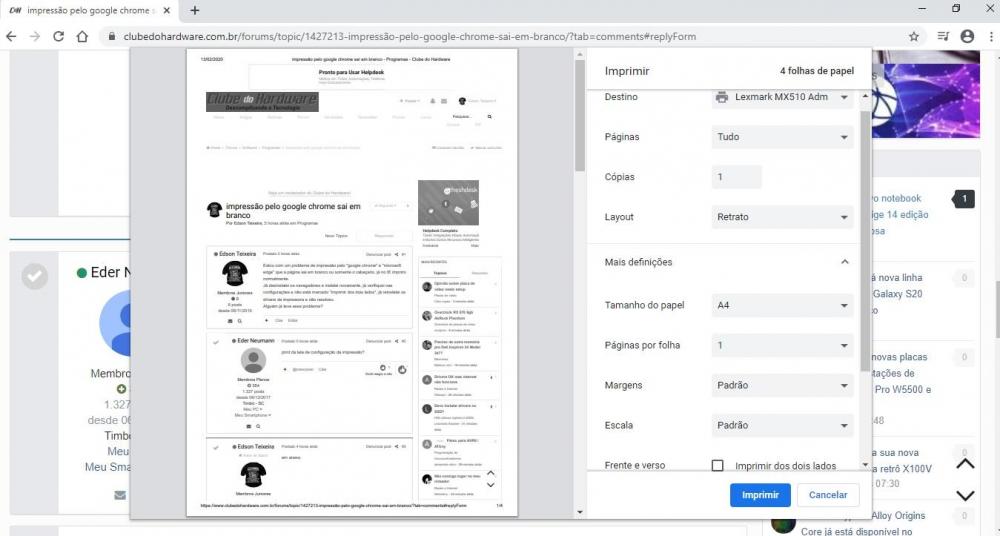Image resolution: width=1000 pixels, height=536 pixels.
Task: Open the Chrome profile avatar icon
Action: point(967,36)
